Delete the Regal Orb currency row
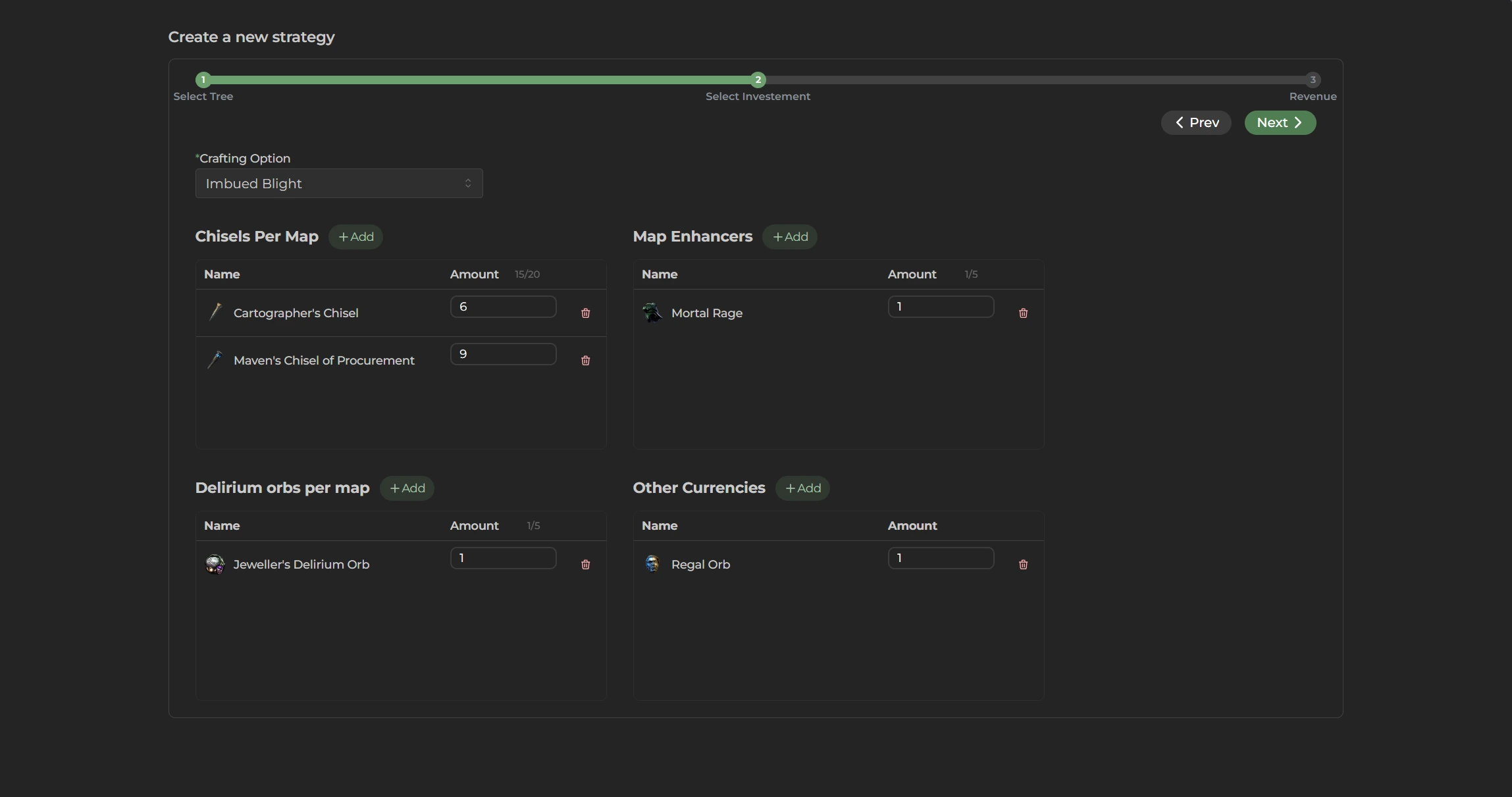1512x797 pixels. click(x=1023, y=565)
